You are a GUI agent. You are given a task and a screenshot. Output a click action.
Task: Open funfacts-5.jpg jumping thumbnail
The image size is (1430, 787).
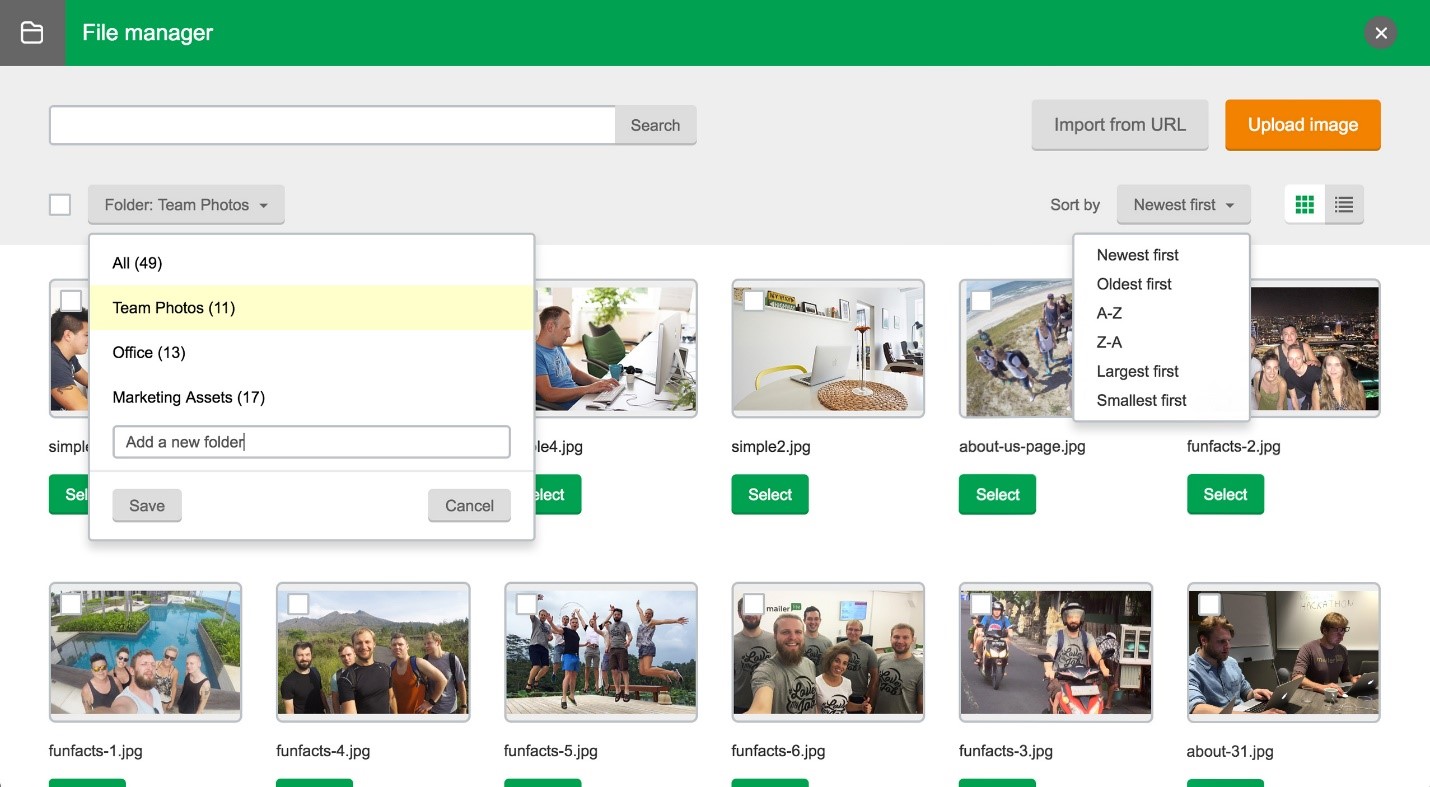click(601, 652)
